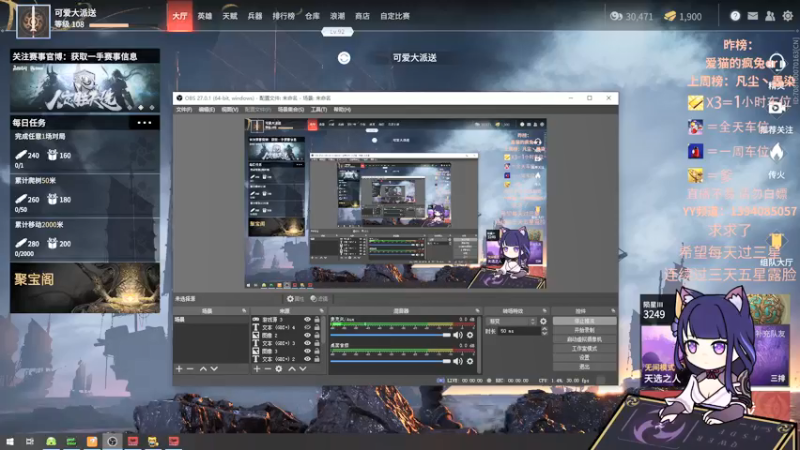800x450 pixels.
Task: Toggle visibility of Text (GDI+) 3 source
Action: point(307,343)
